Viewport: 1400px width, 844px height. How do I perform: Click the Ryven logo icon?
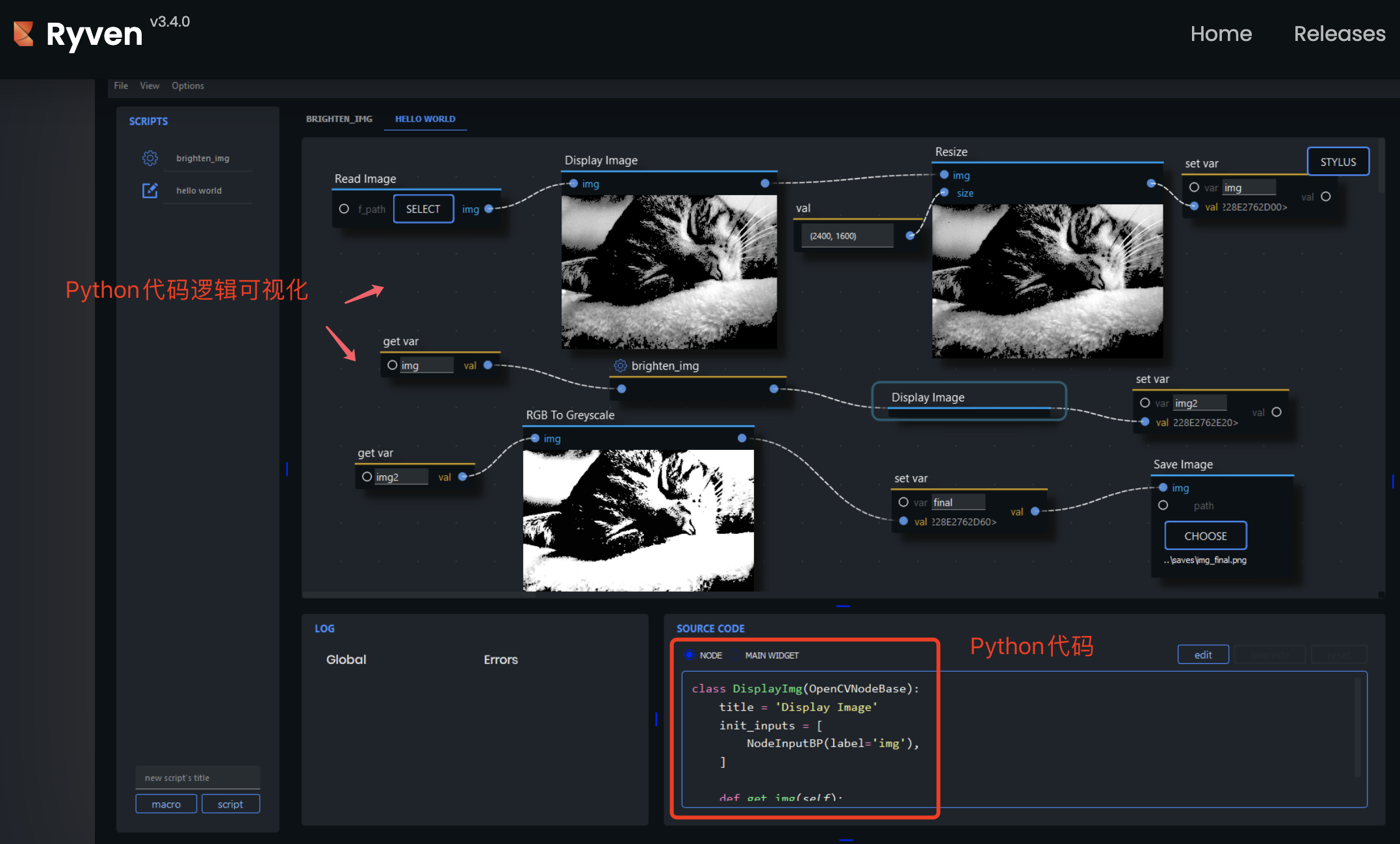[x=23, y=34]
